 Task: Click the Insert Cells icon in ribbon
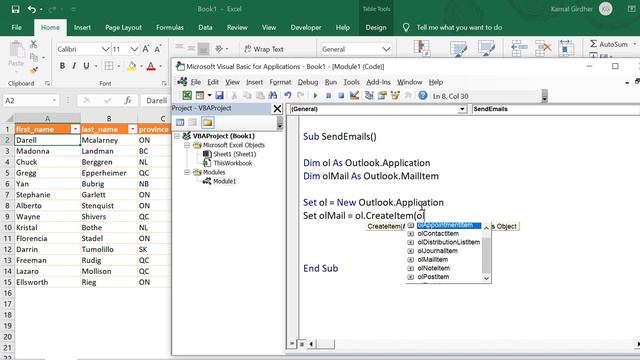[520, 48]
